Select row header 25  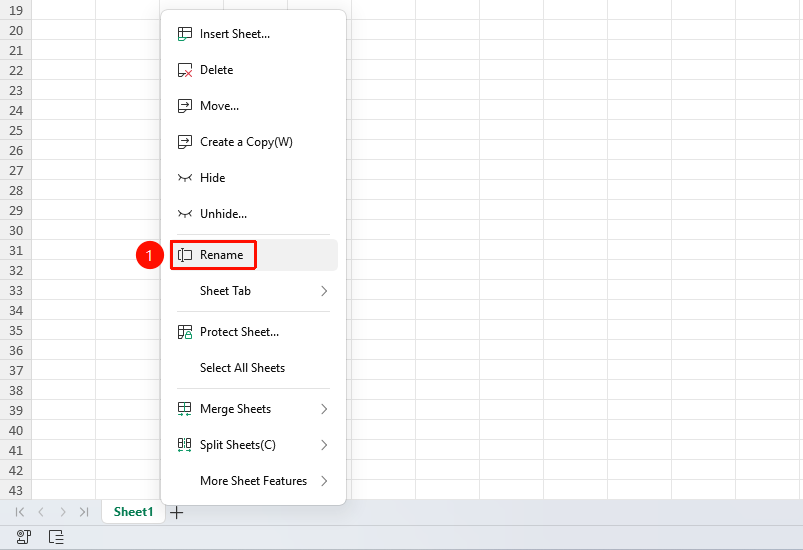[x=16, y=130]
